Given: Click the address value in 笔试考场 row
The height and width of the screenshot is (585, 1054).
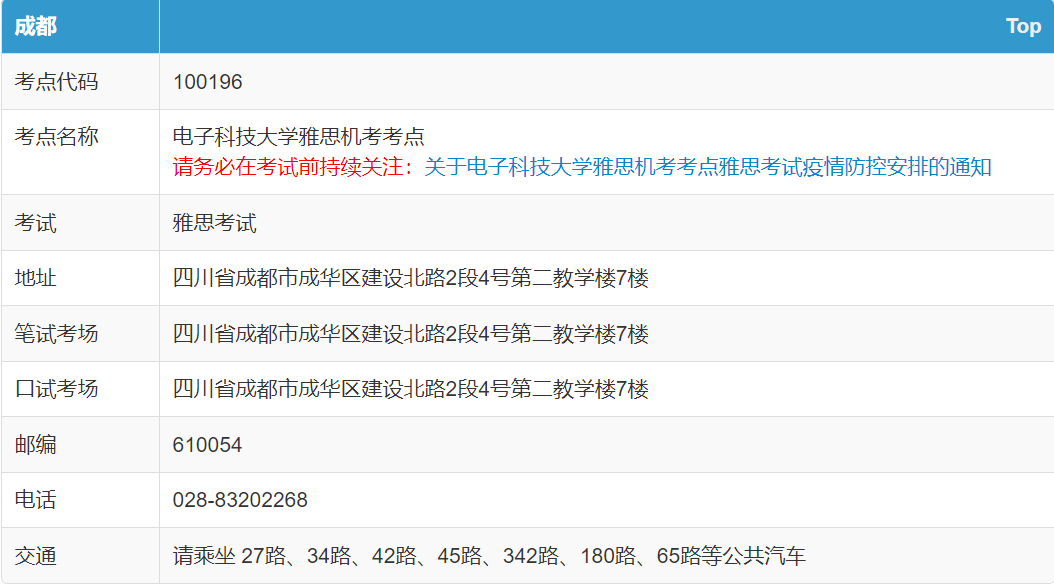Looking at the screenshot, I should [411, 334].
